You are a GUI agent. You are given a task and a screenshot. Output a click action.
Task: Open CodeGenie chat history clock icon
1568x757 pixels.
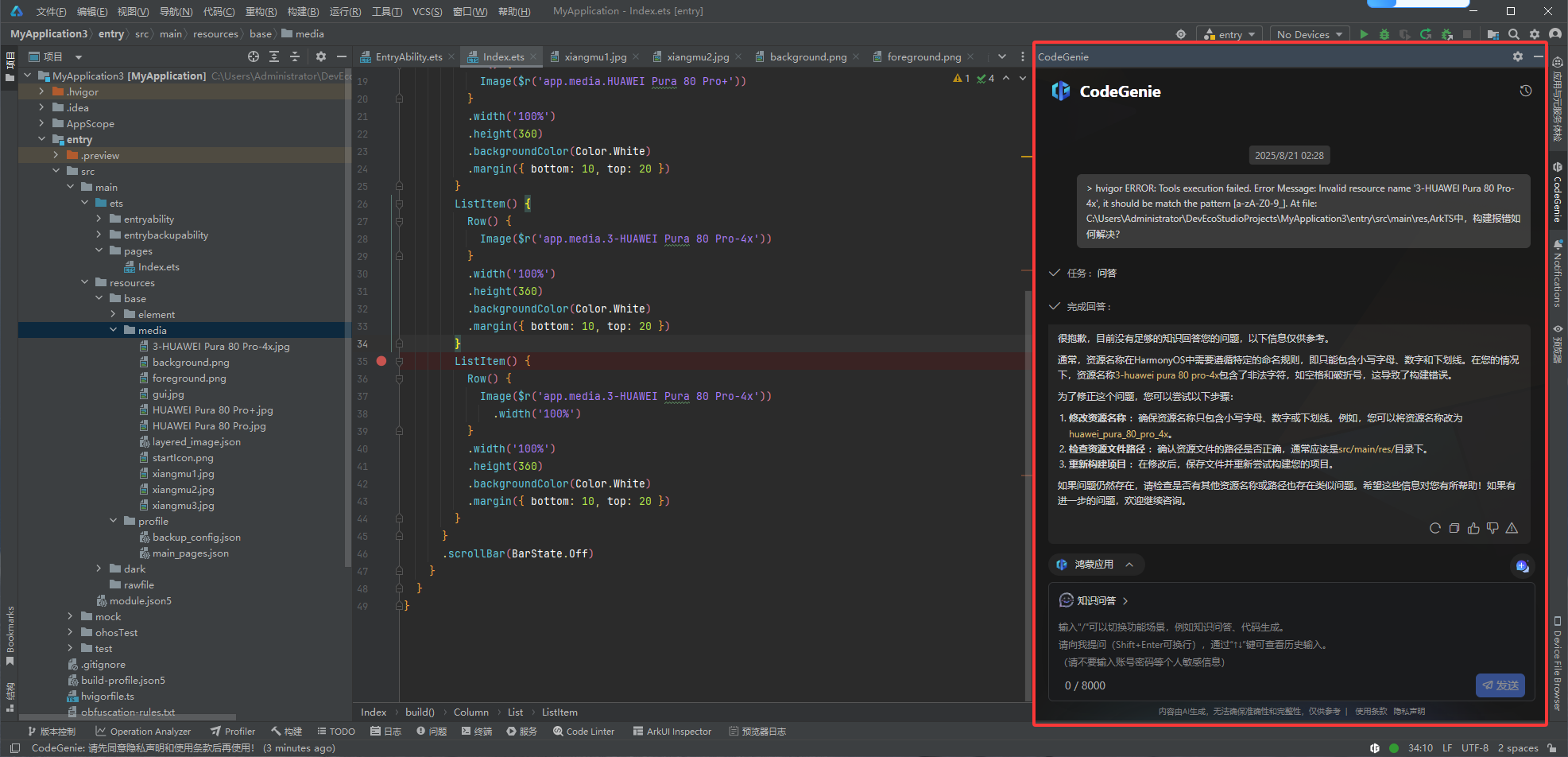(1526, 91)
